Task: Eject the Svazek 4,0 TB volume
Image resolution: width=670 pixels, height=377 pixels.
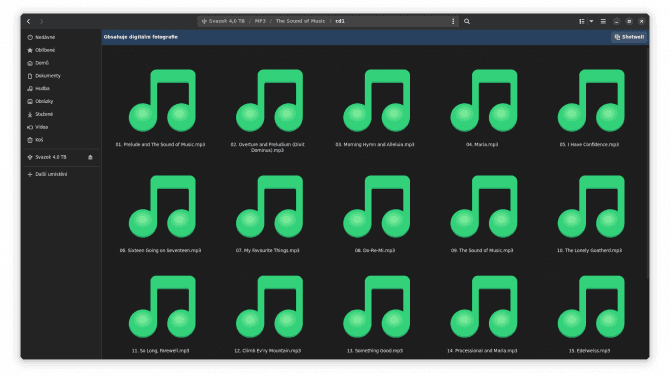Action: (x=90, y=157)
